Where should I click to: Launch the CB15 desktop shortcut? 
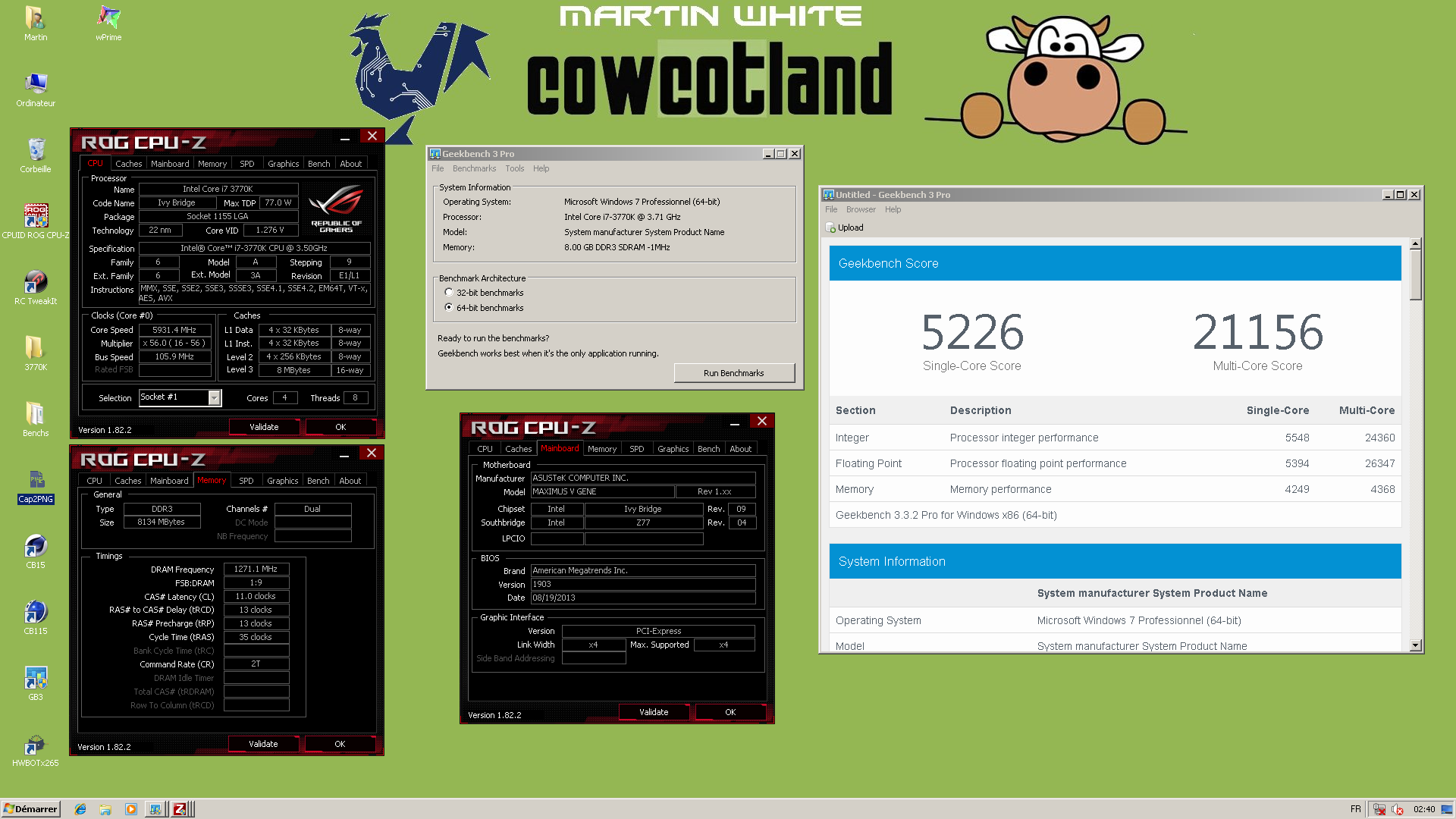[36, 551]
